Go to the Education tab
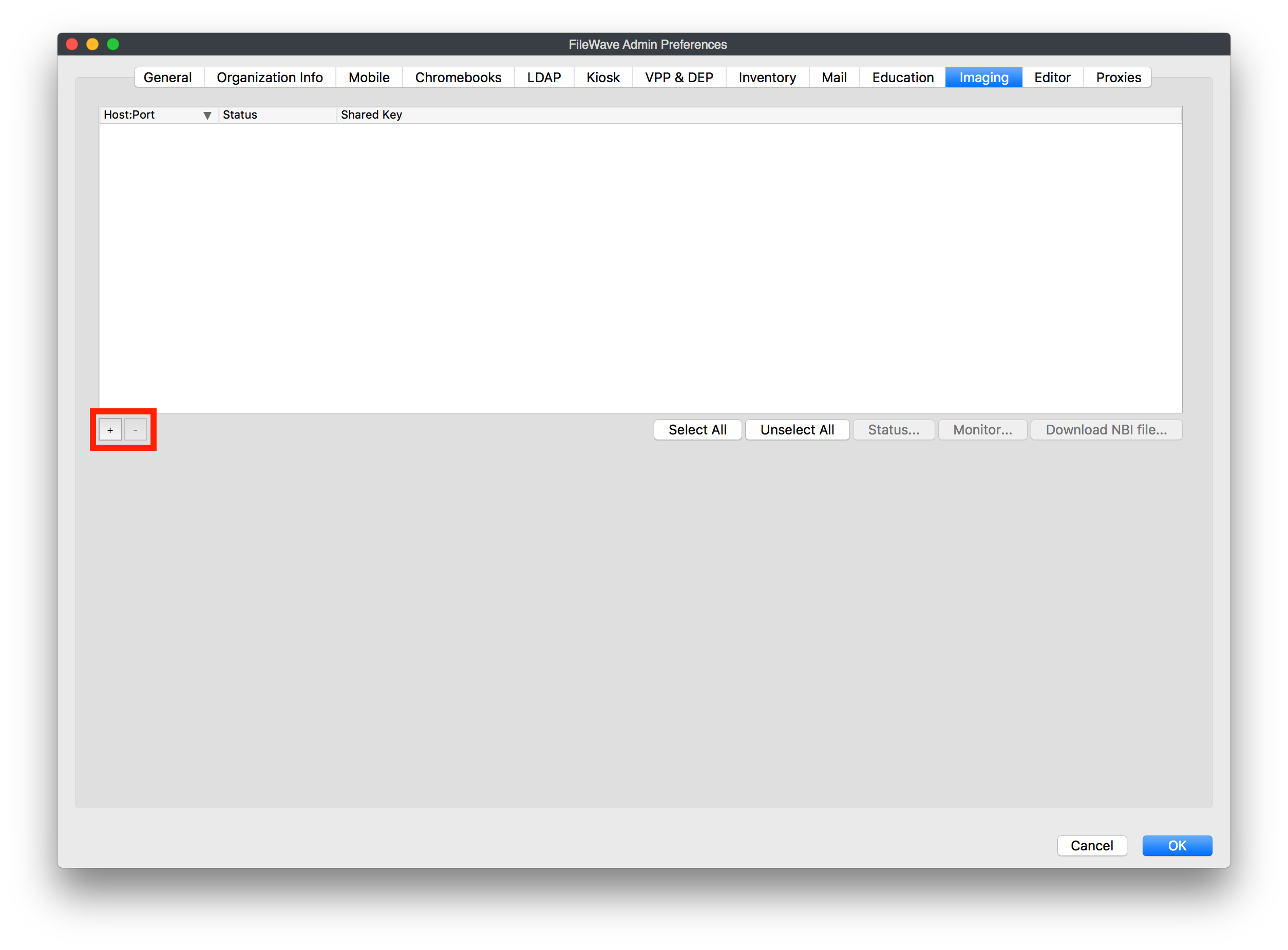Viewport: 1288px width, 950px height. pyautogui.click(x=903, y=78)
